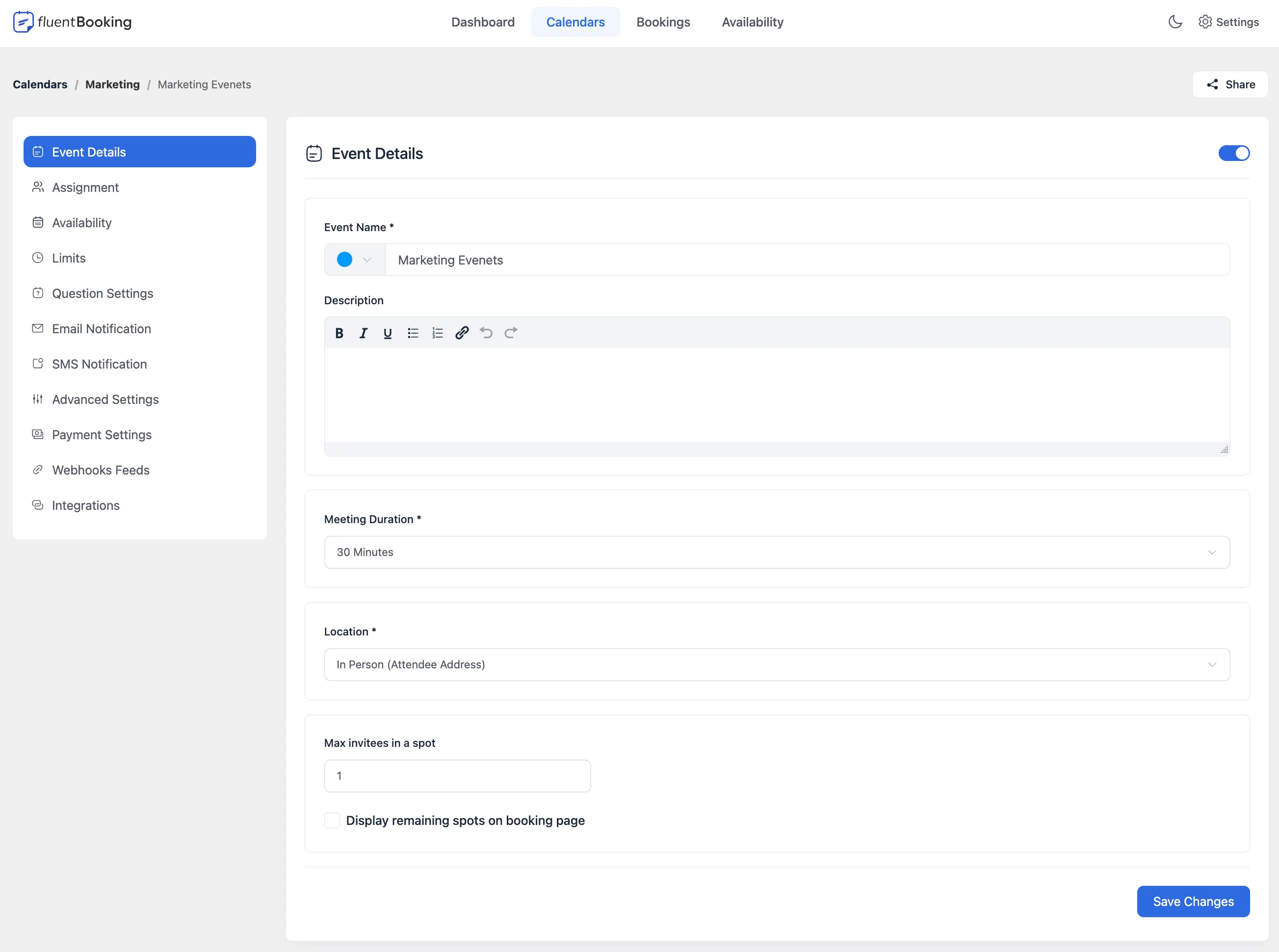
Task: Open the Dashboard tab
Action: [483, 22]
